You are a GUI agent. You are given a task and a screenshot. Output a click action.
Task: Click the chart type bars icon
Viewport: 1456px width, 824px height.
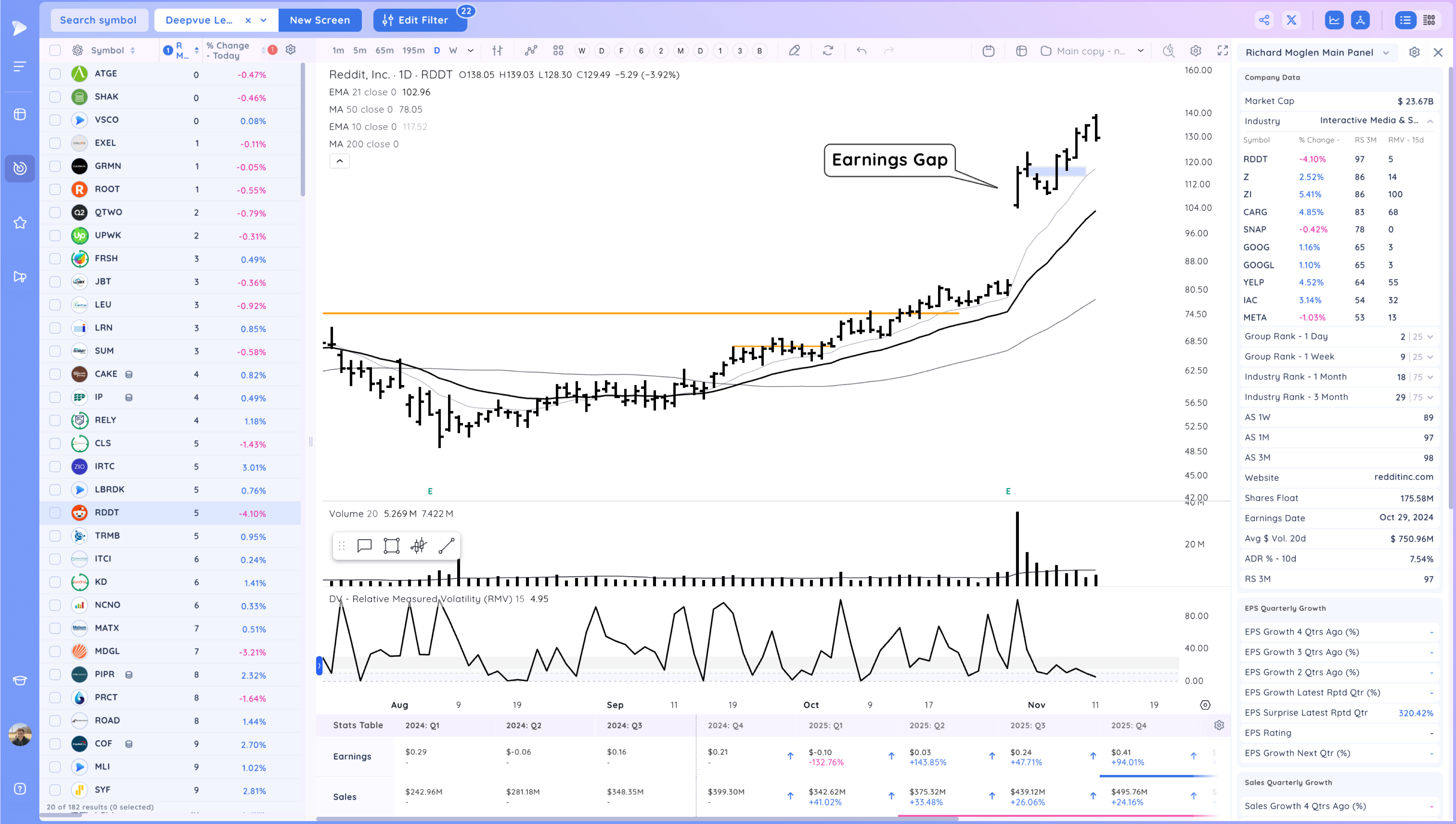[497, 51]
